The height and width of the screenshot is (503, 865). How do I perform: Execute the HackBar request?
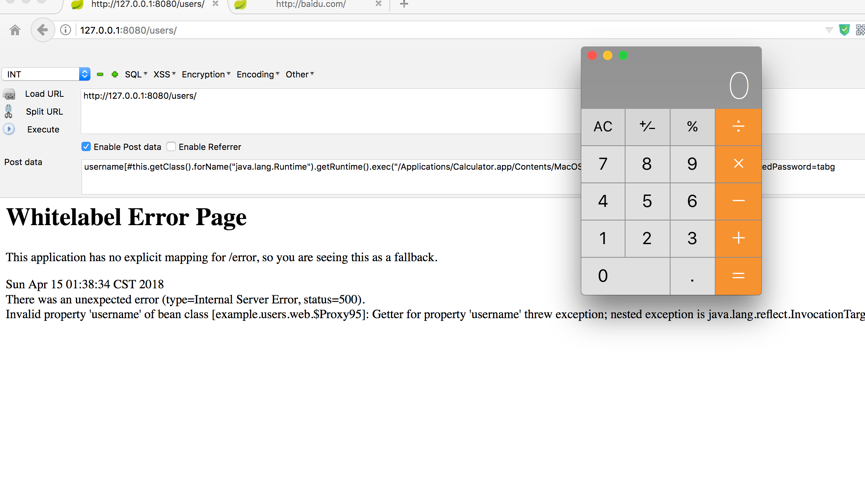point(43,130)
